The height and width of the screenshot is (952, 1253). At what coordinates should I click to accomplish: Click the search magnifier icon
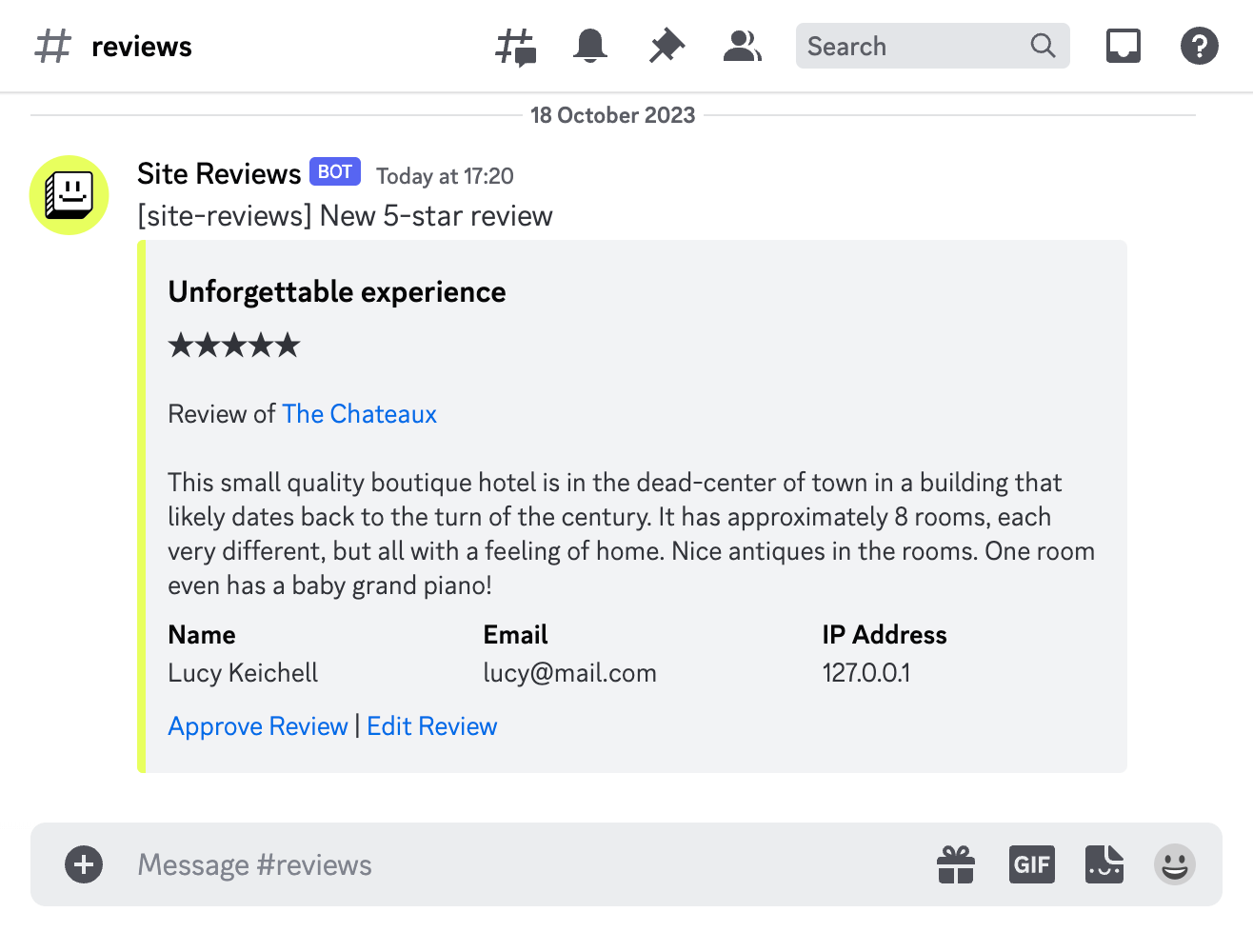[x=1044, y=46]
